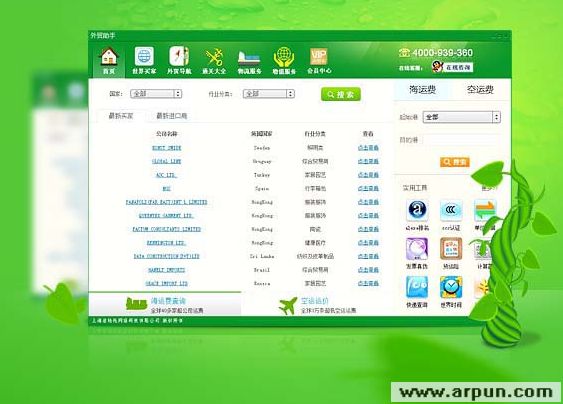Click the green 搜索 search button

click(341, 94)
